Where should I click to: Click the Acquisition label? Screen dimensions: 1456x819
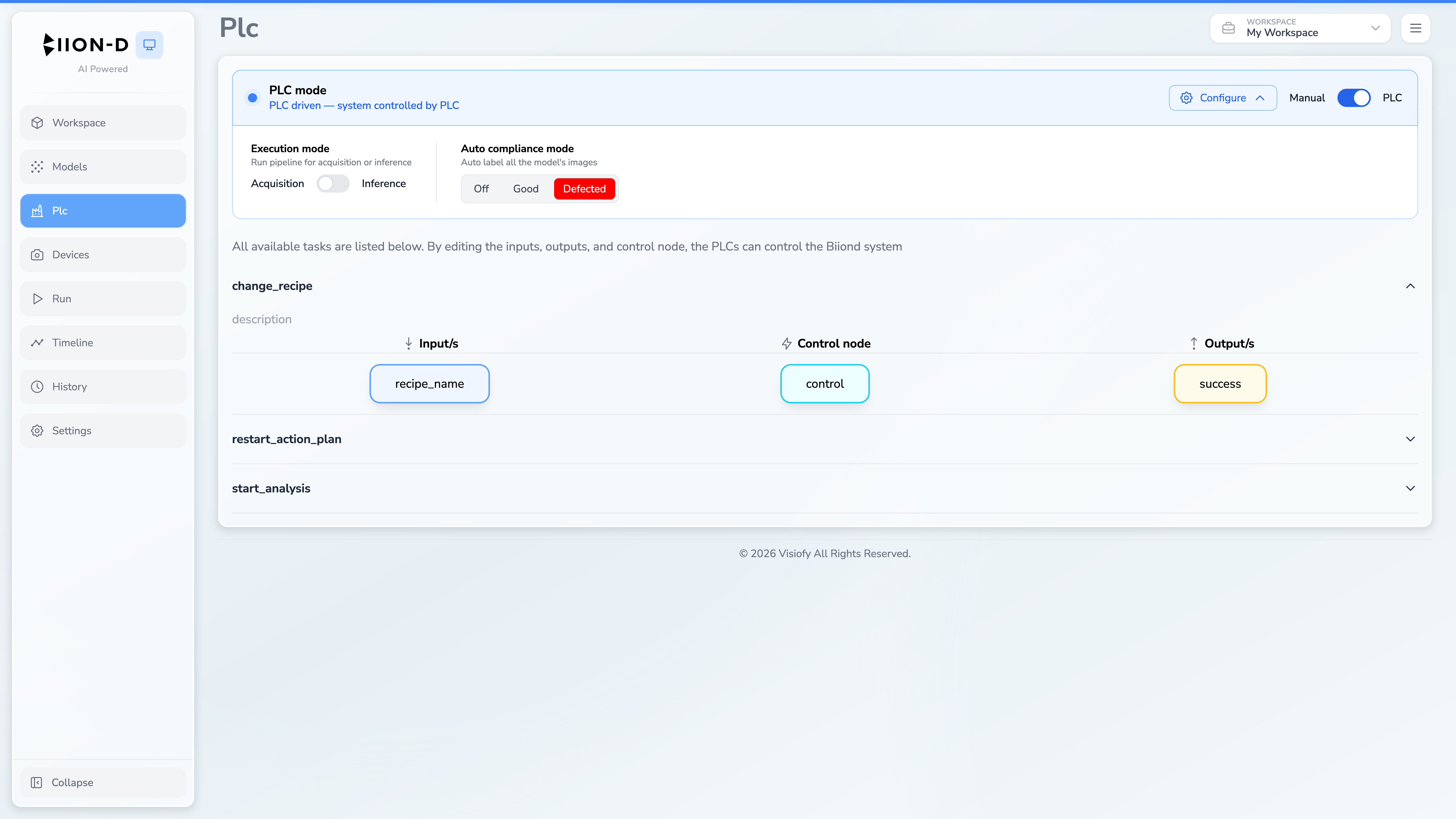click(x=278, y=184)
